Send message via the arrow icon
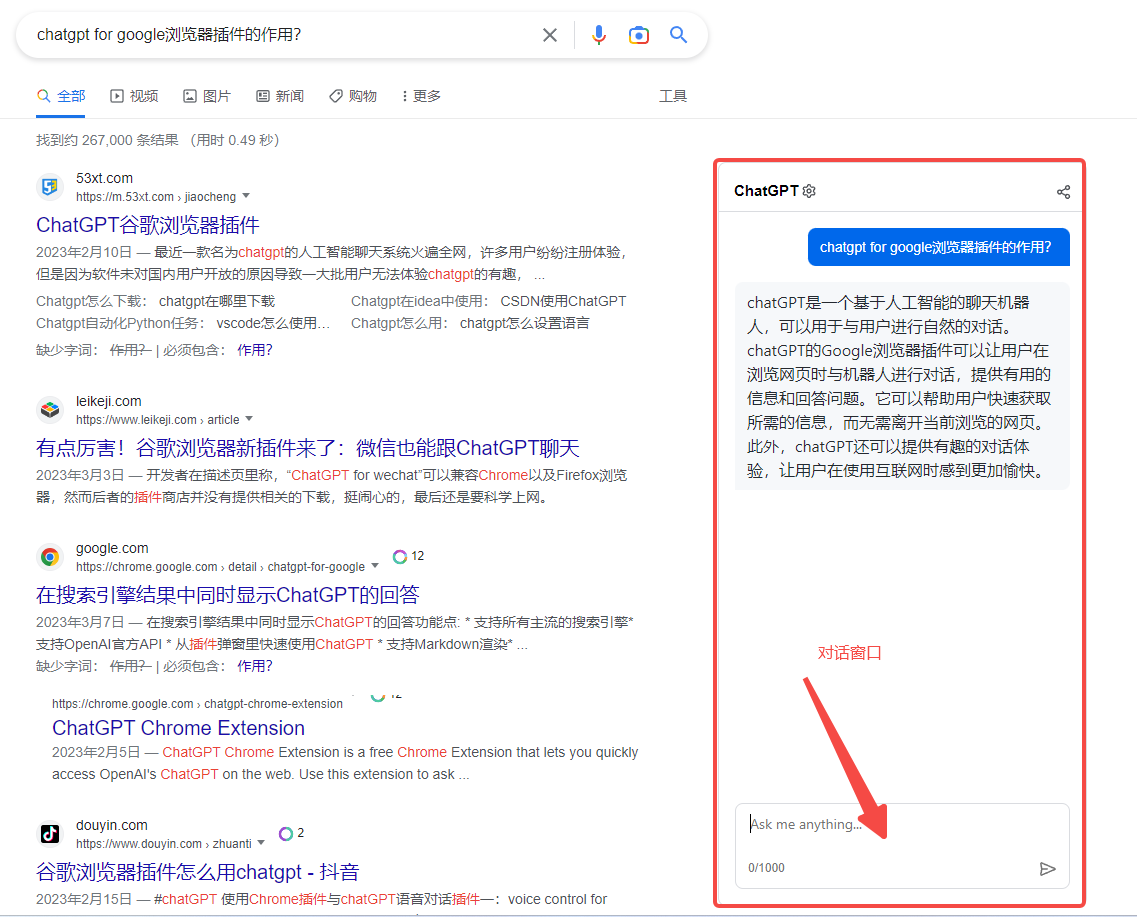Screen dimensions: 1137x917 [x=1049, y=869]
